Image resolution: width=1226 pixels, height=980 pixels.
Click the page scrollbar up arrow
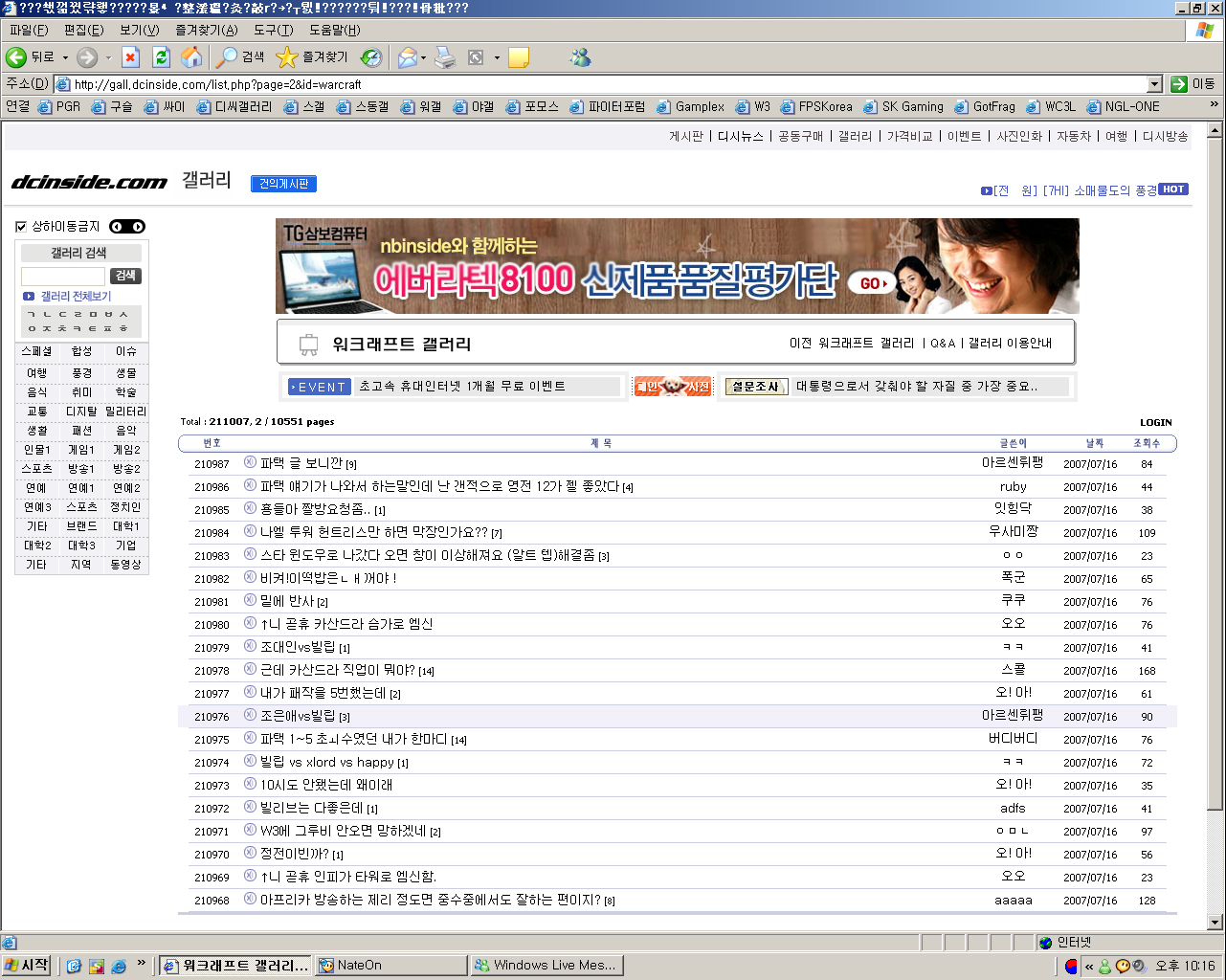tap(1215, 129)
